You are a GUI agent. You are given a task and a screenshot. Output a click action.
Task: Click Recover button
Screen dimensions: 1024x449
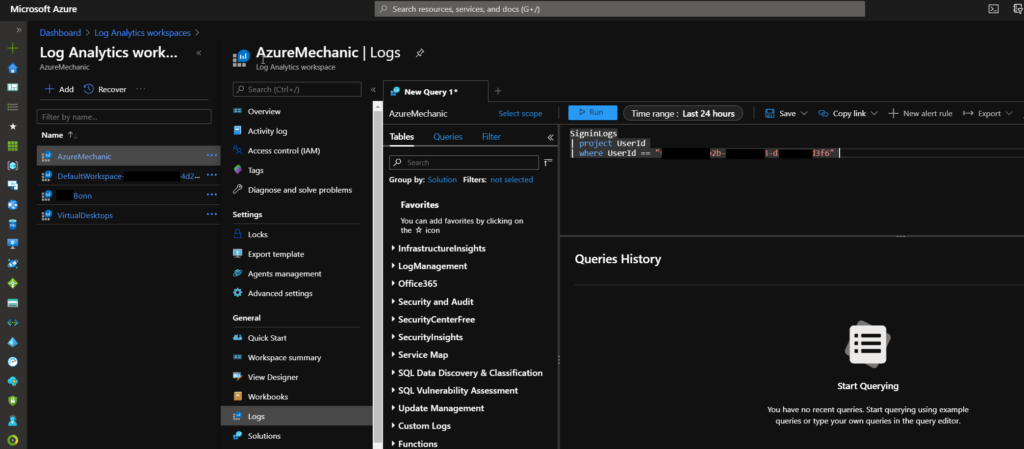105,89
